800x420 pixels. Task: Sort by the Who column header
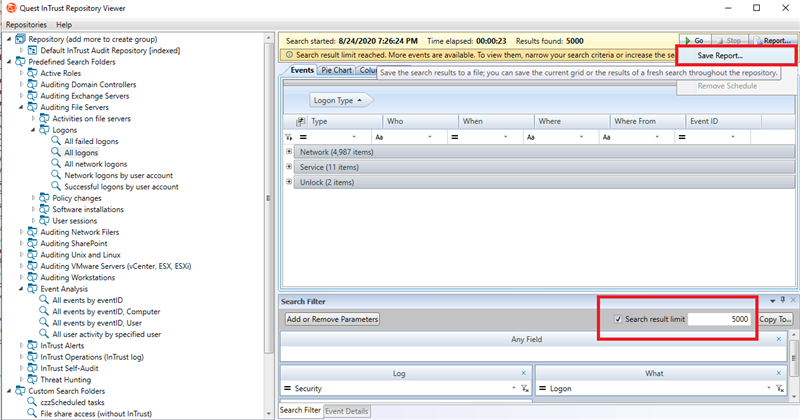(x=420, y=121)
